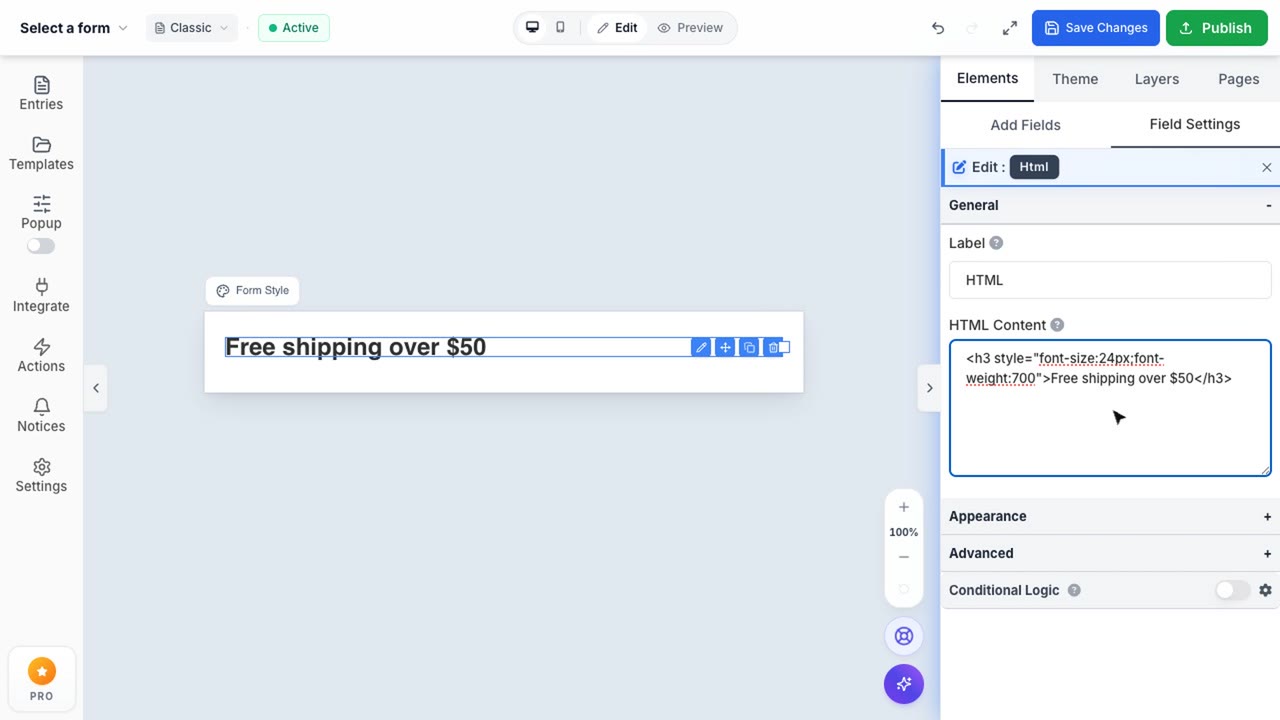Open the Form Style button

click(253, 291)
